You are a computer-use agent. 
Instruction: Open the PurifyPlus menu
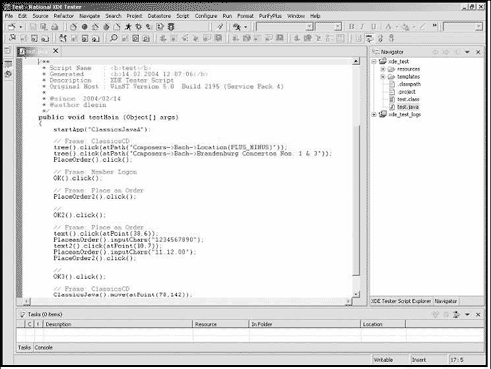coord(270,16)
